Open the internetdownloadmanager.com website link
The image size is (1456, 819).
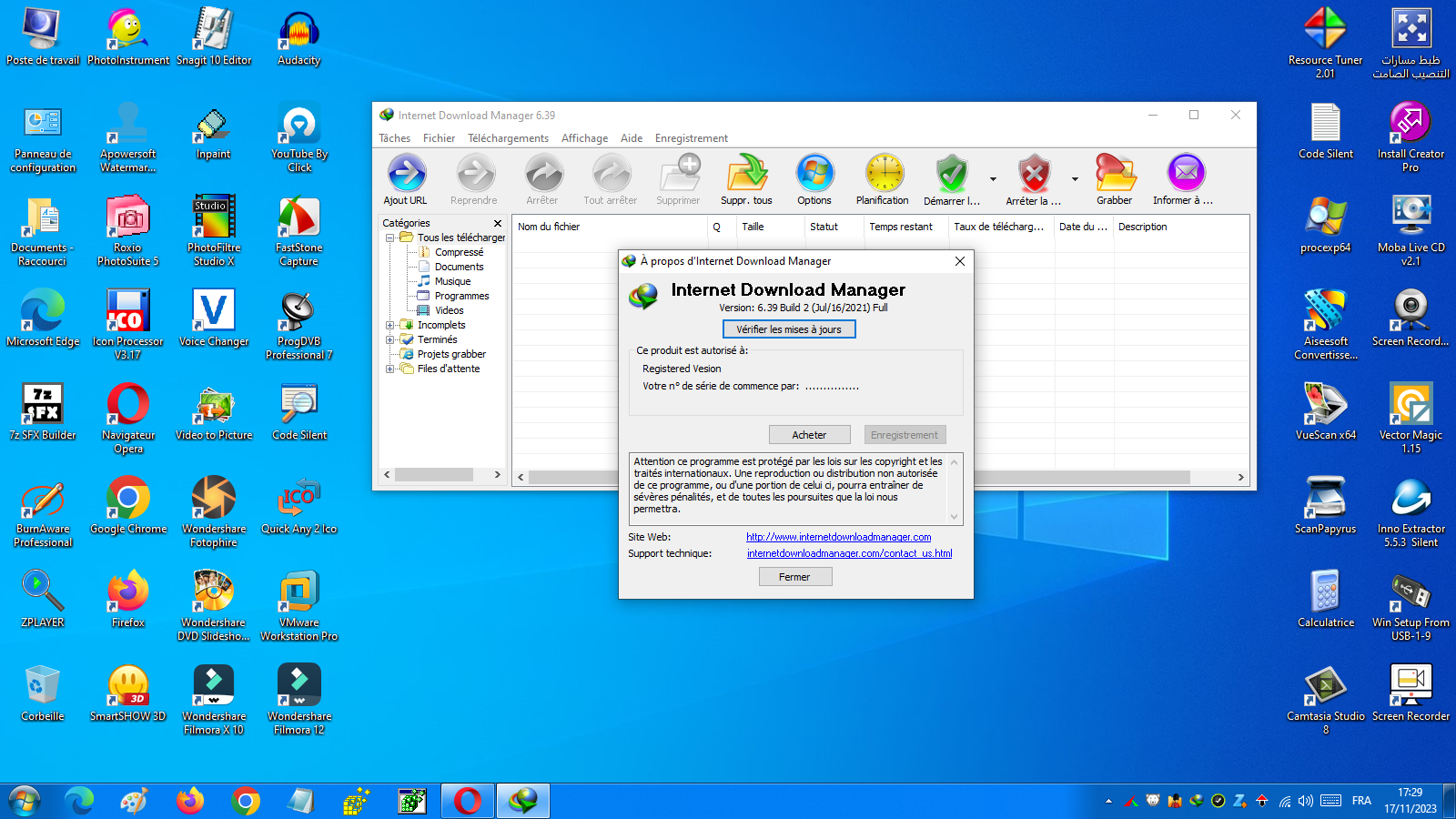pos(838,537)
